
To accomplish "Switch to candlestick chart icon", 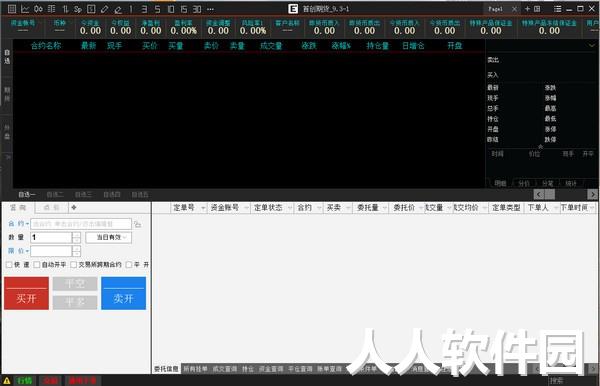I will point(38,9).
